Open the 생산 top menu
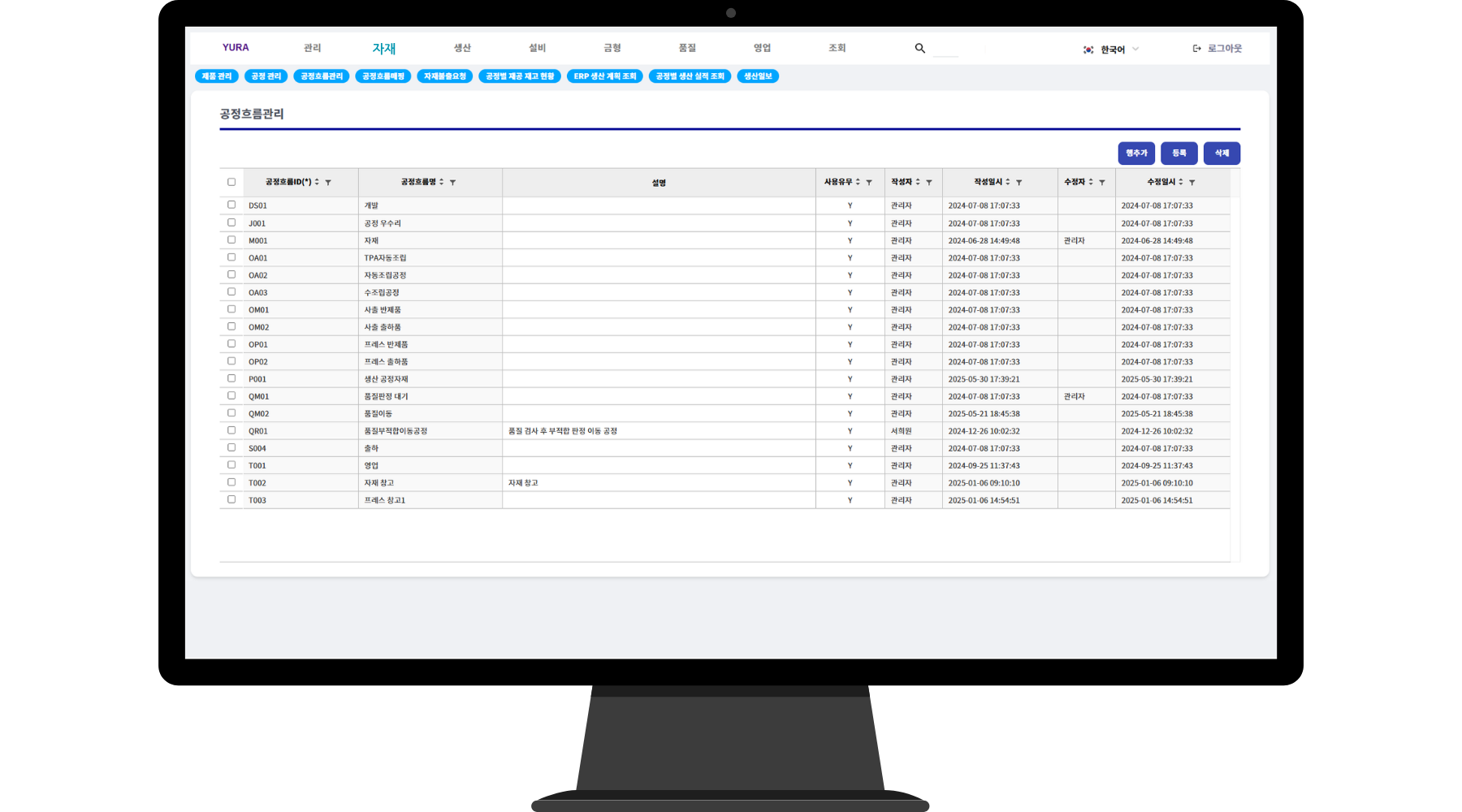The image size is (1462, 812). click(x=462, y=48)
